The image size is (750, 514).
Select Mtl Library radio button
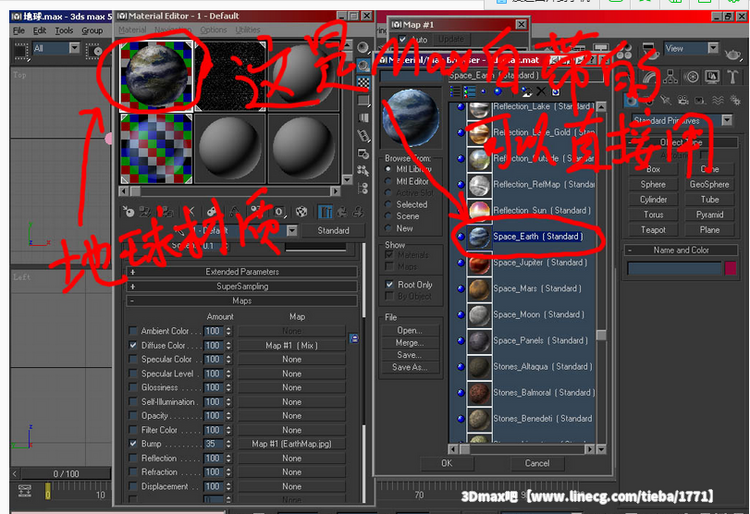(x=388, y=169)
